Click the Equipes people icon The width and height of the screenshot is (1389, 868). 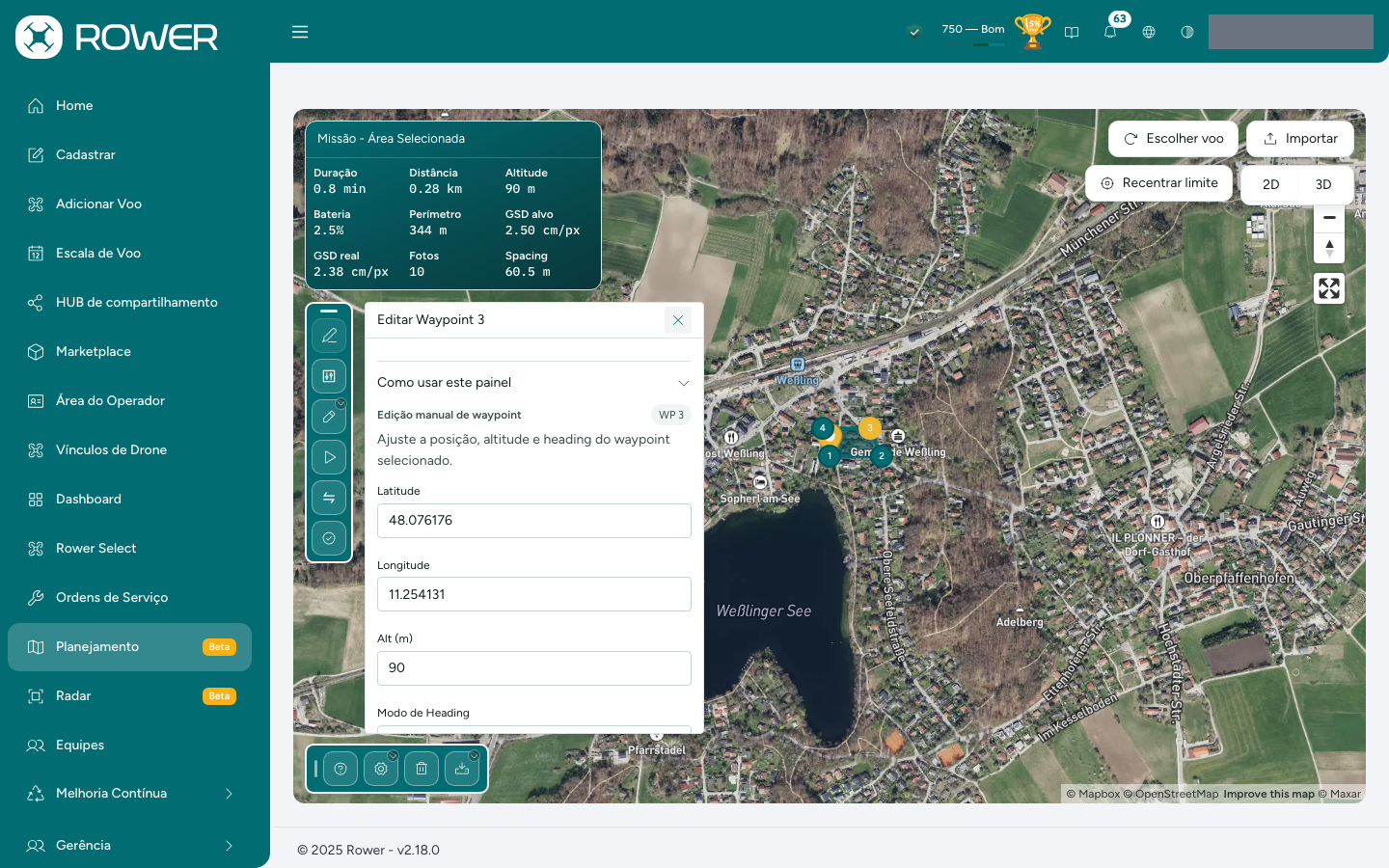(x=36, y=746)
